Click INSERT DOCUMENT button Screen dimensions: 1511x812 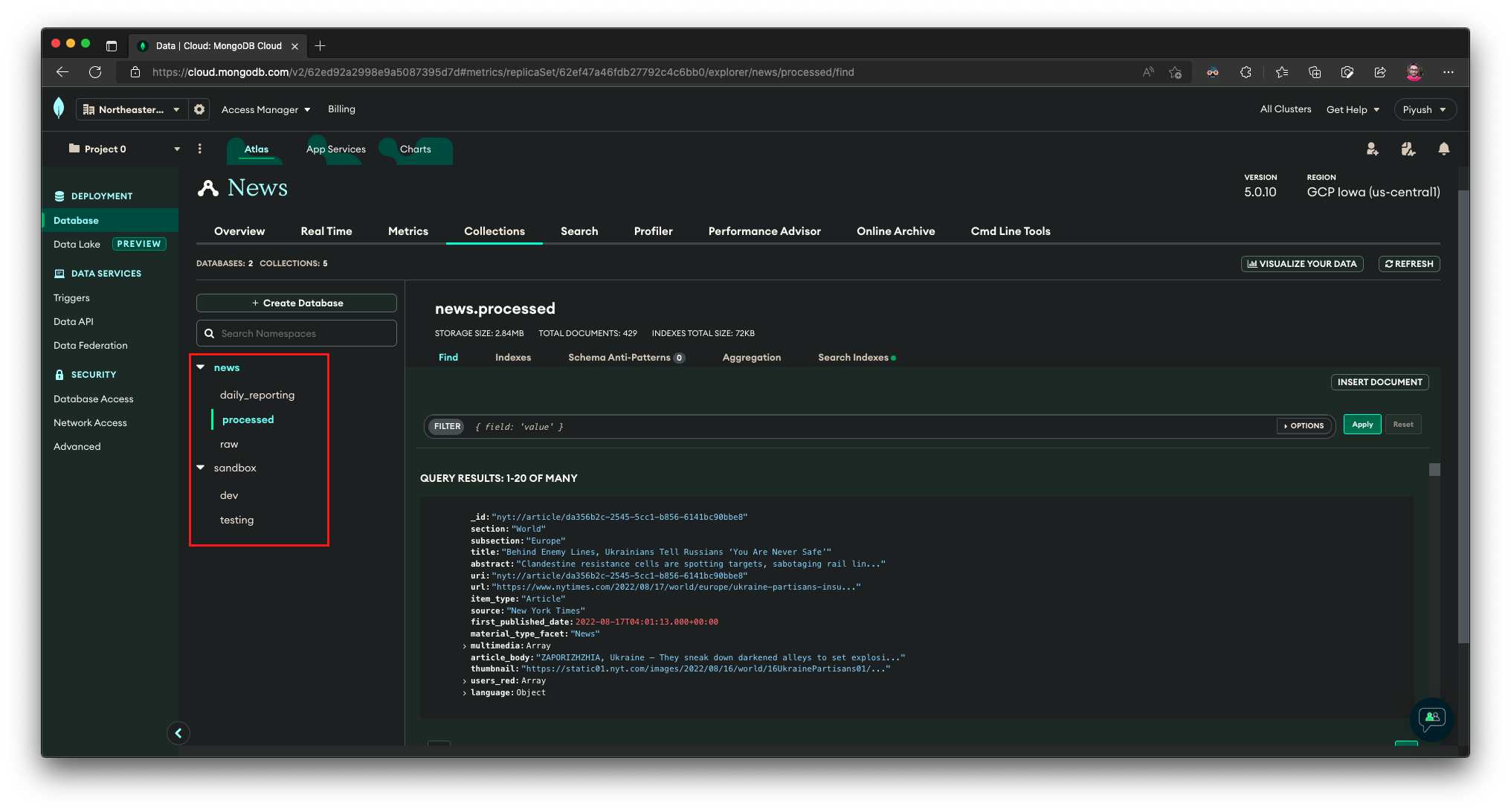[x=1379, y=382]
